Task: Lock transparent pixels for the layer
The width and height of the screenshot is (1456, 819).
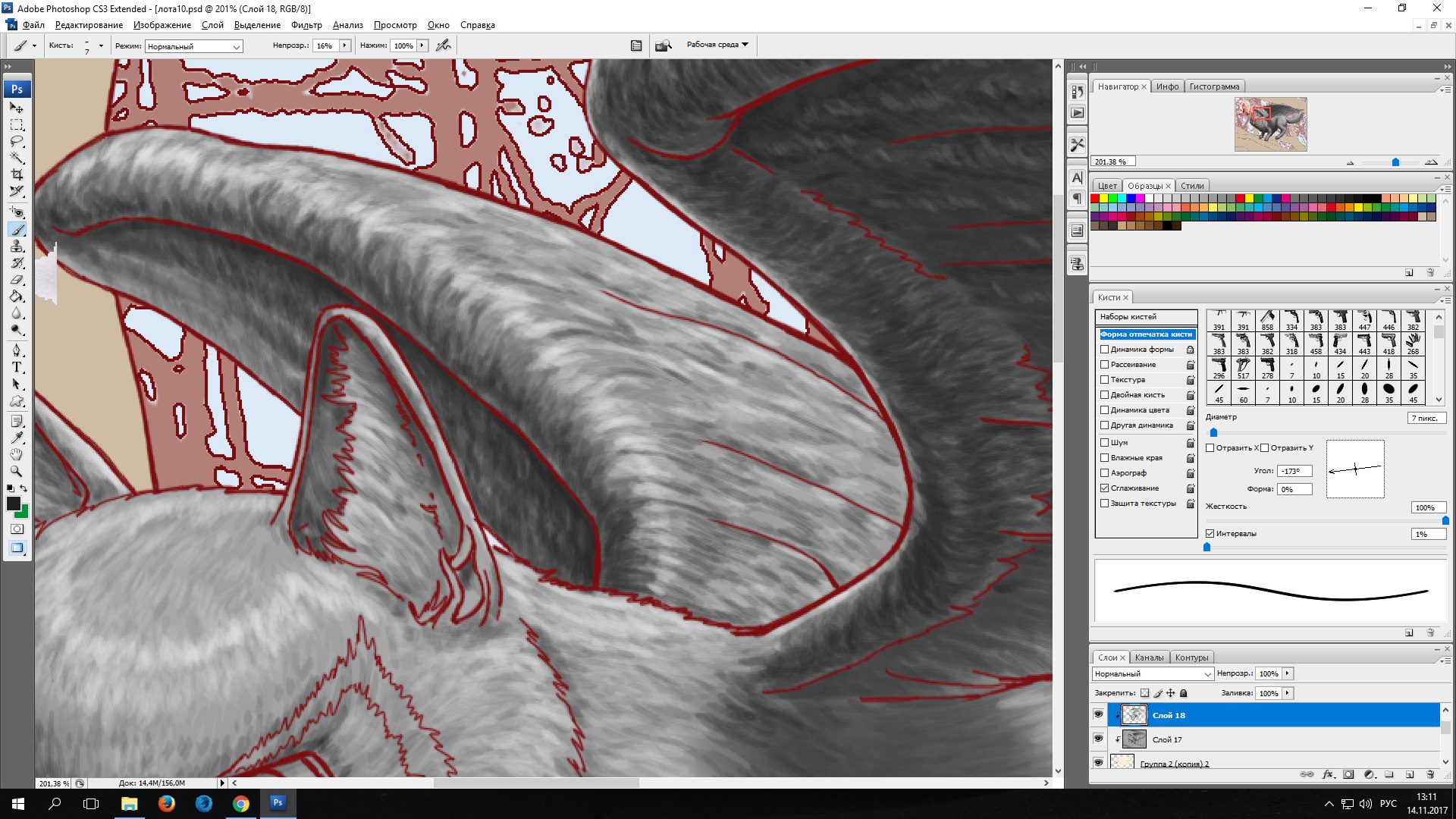Action: coord(1144,693)
